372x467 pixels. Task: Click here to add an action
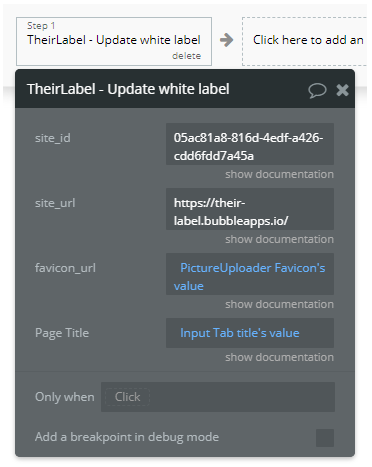click(x=306, y=41)
